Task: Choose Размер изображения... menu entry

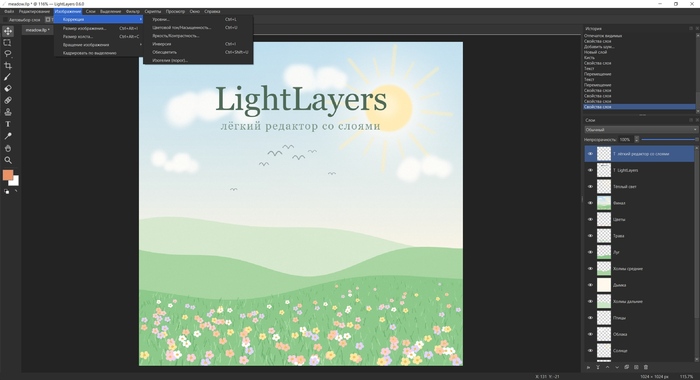Action: click(99, 28)
